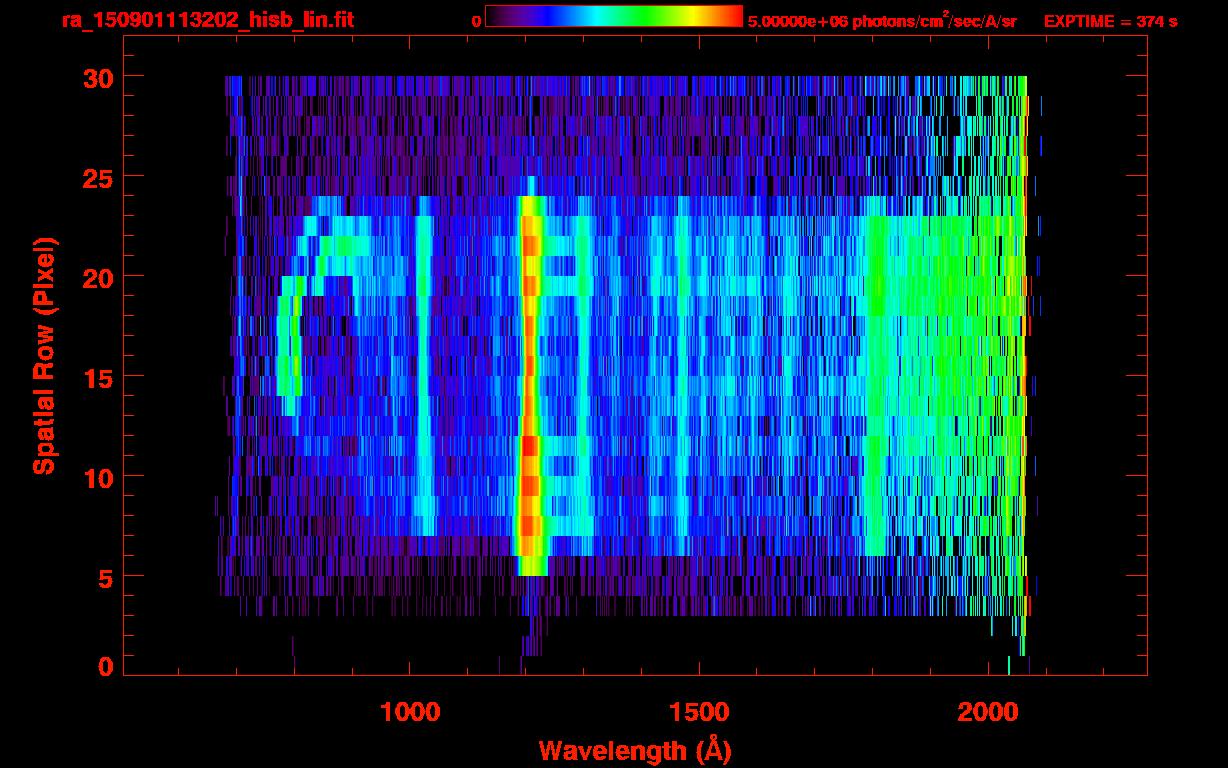
Task: Click the filename ra_150901113202_hisb_lin.fit
Action: coord(207,20)
